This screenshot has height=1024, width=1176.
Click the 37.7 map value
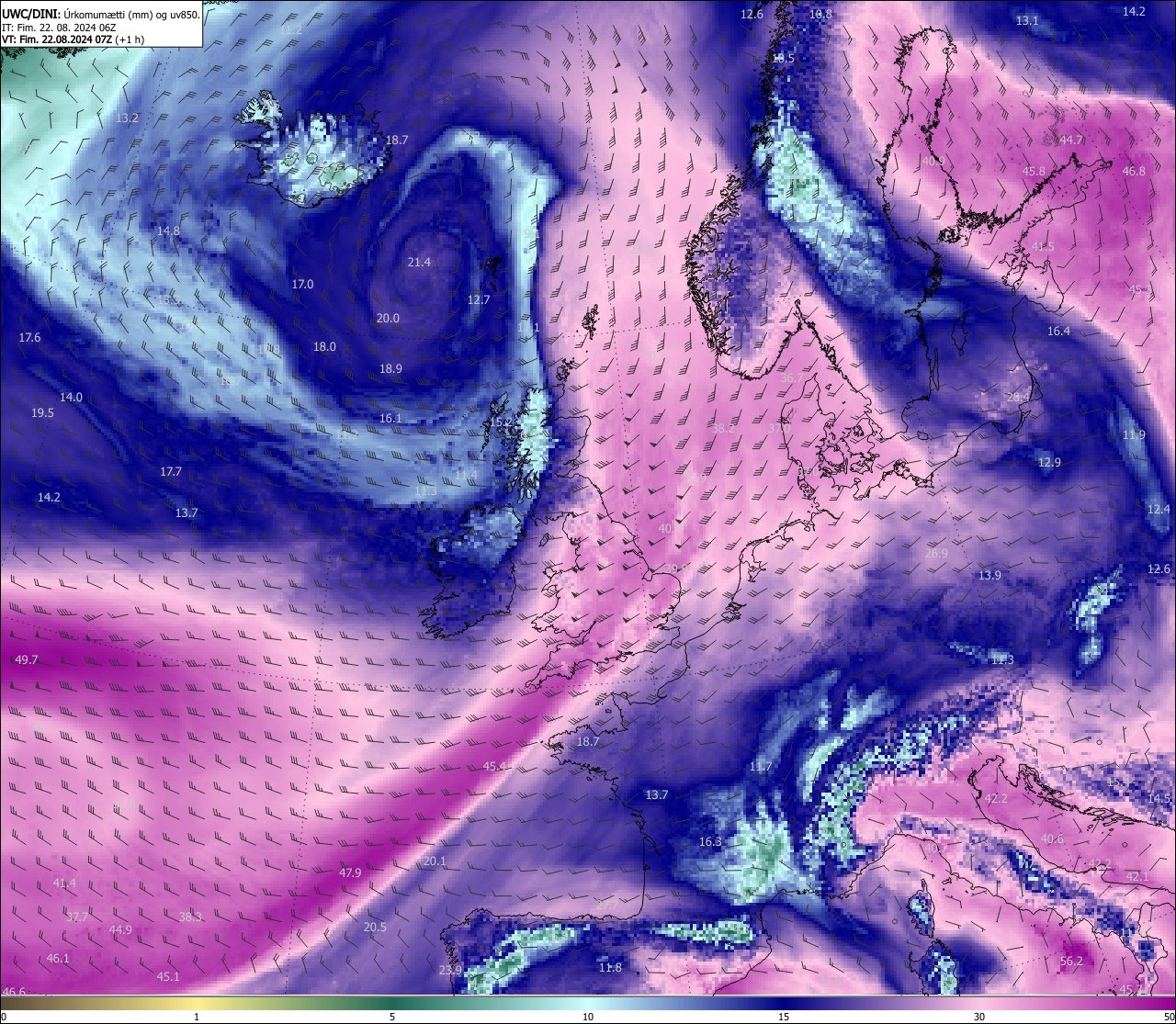77,917
